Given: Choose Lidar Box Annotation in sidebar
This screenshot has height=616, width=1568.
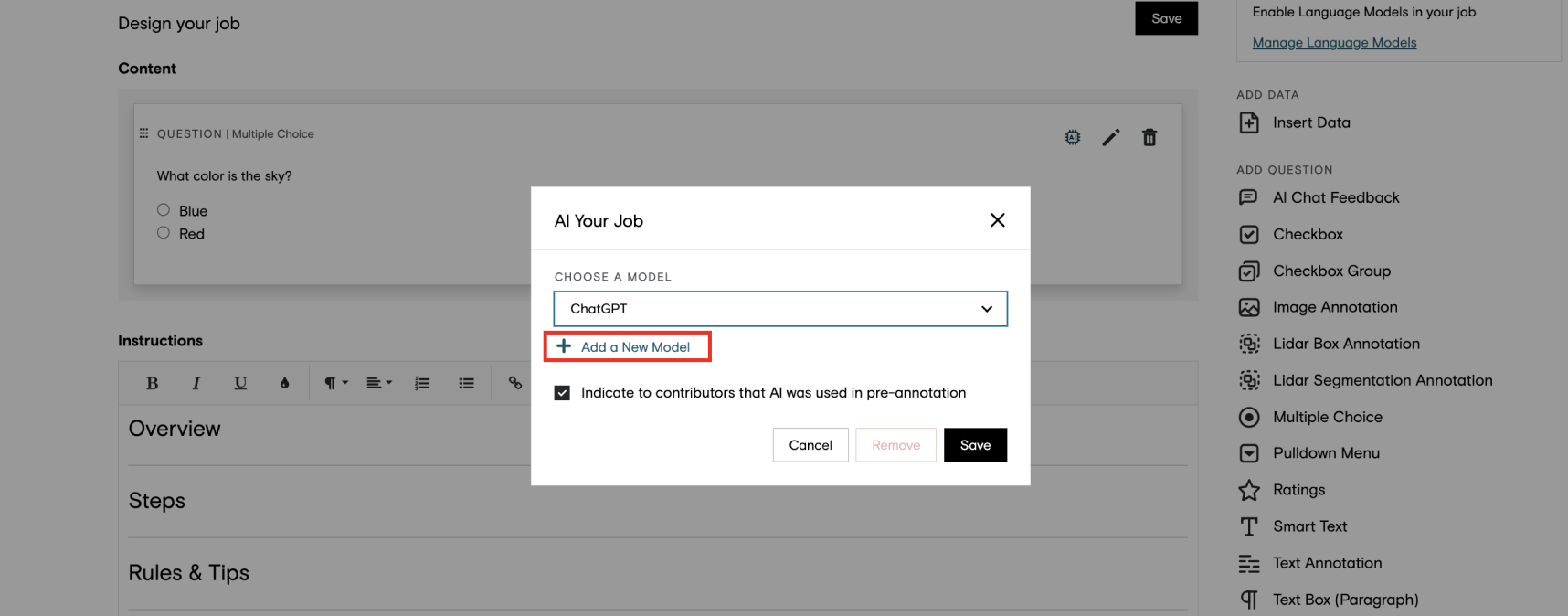Looking at the screenshot, I should coord(1329,344).
